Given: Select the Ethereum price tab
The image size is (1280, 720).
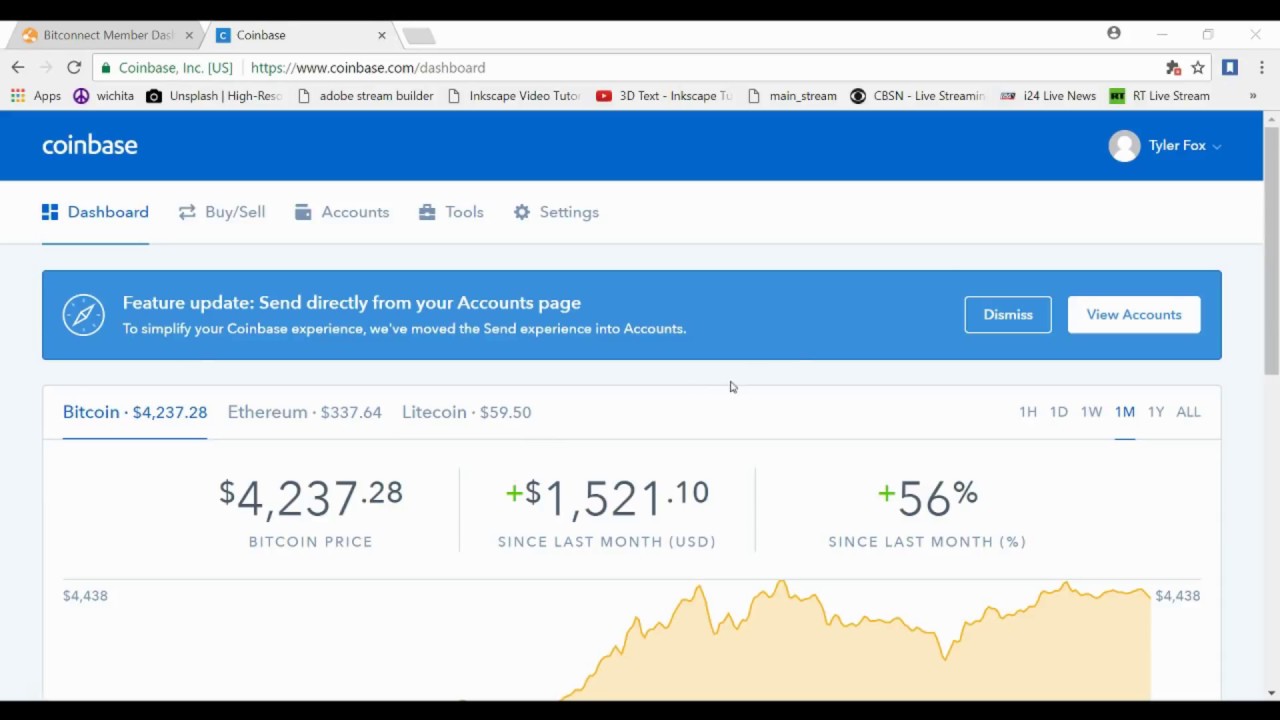Looking at the screenshot, I should pyautogui.click(x=304, y=412).
